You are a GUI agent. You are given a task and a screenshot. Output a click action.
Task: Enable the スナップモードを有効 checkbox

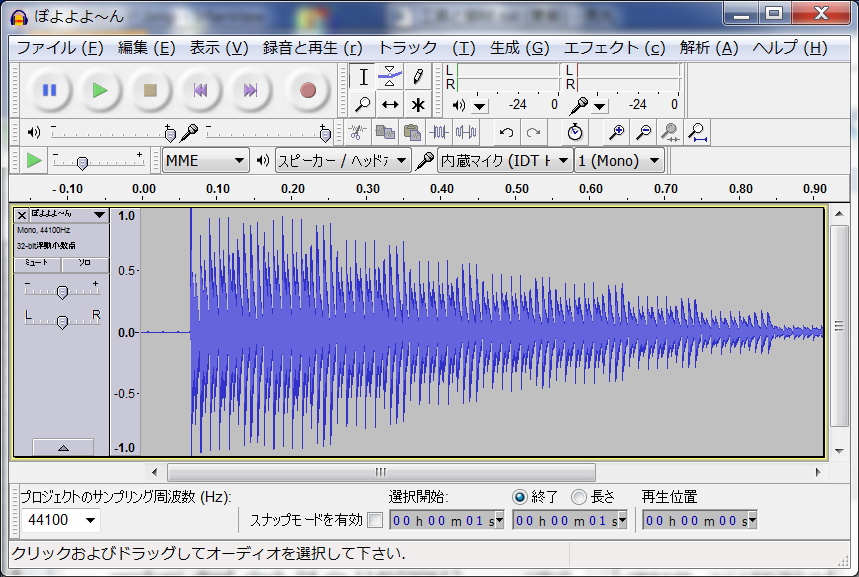[375, 520]
